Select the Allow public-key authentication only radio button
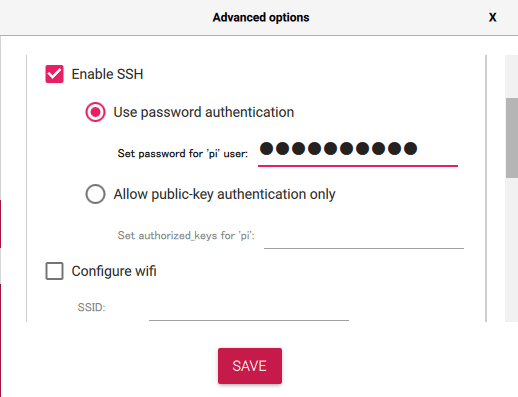Viewport: 518px width, 397px height. point(95,194)
